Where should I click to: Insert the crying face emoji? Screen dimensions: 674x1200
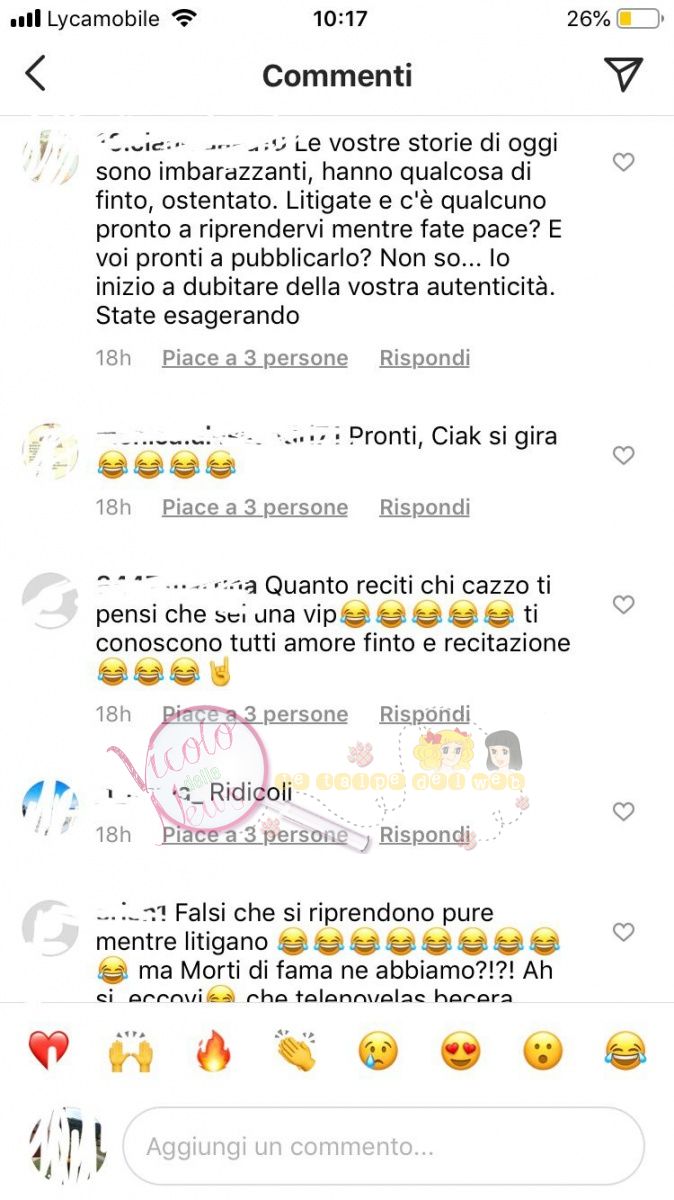(379, 1051)
